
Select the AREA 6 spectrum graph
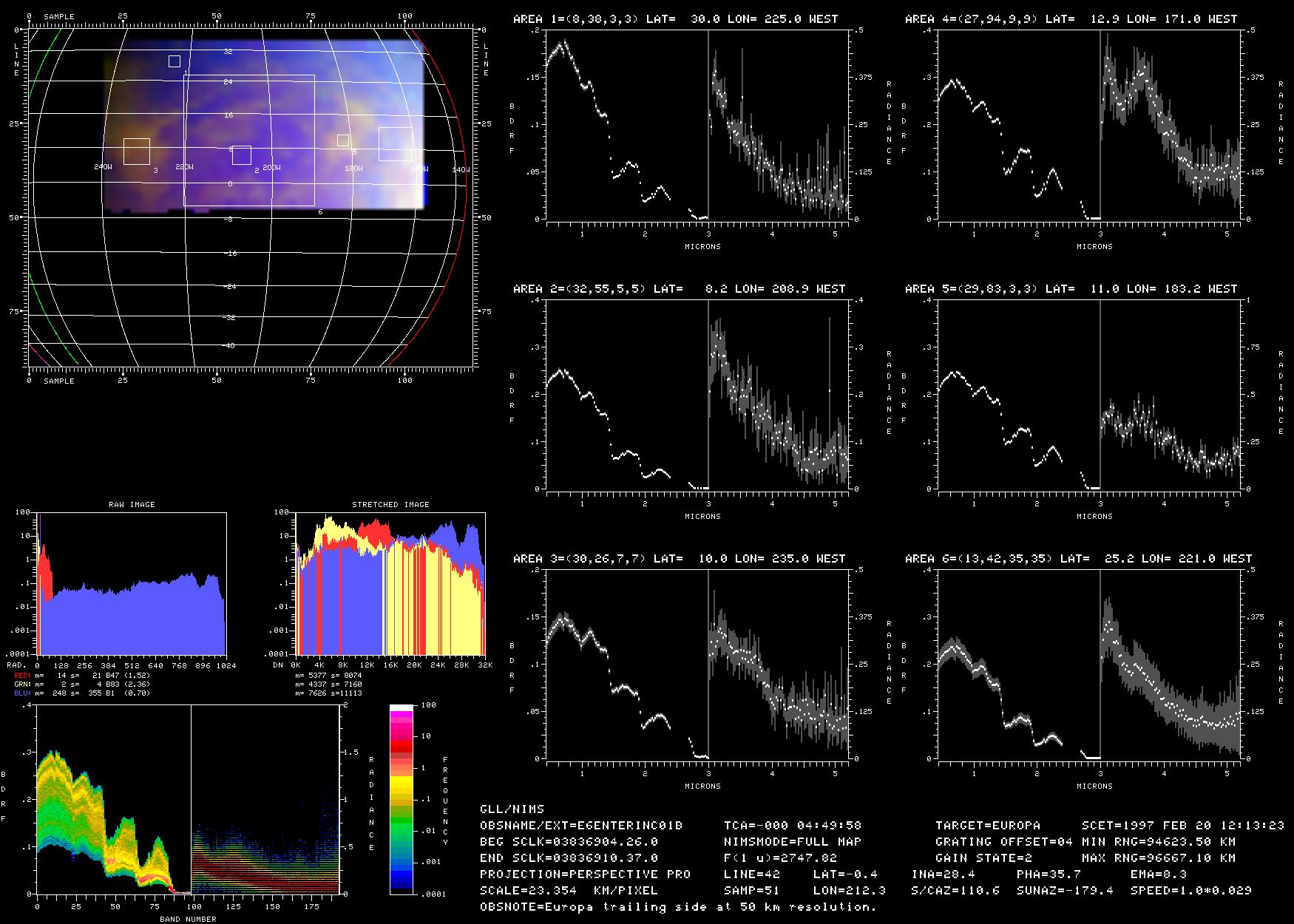tap(1089, 664)
